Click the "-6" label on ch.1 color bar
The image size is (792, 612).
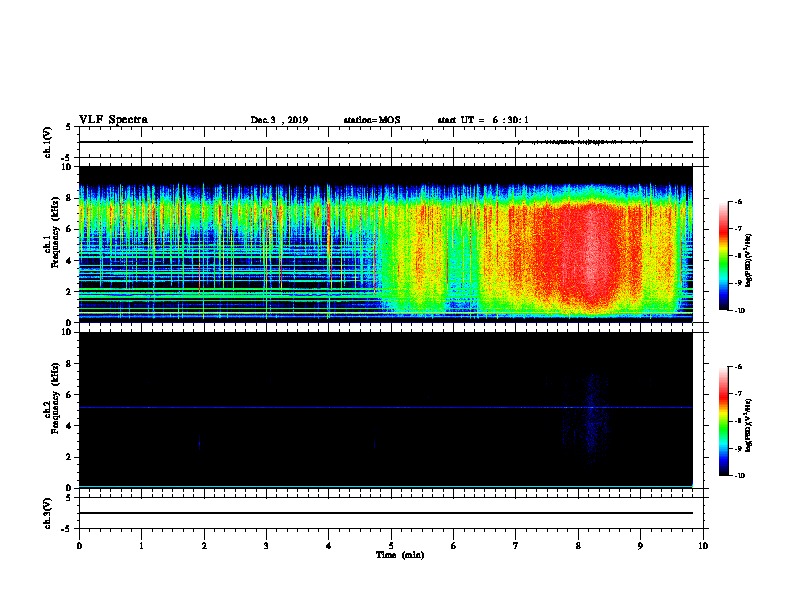pos(738,201)
